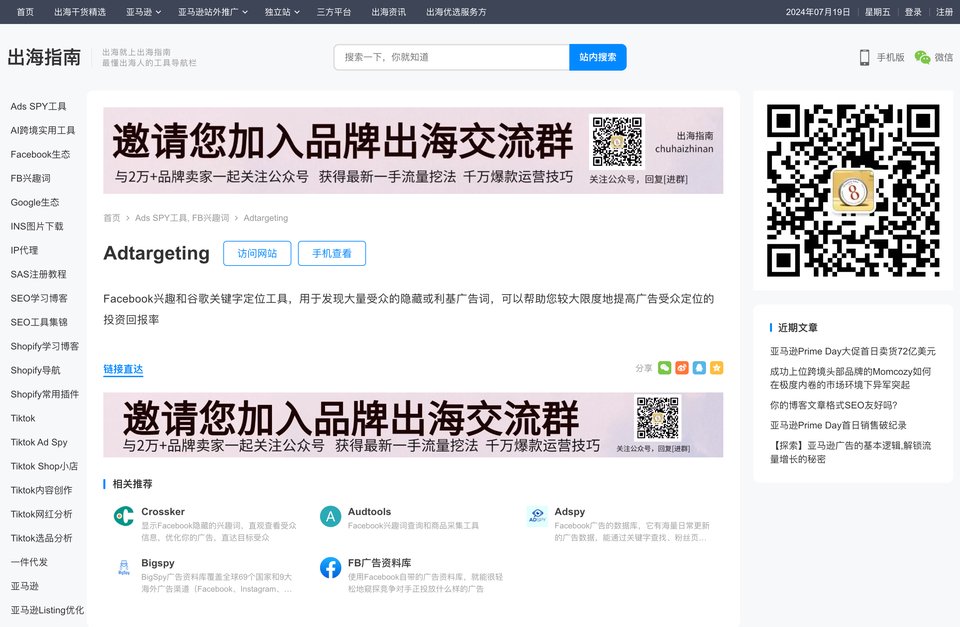Select AI跨境实用工具 in left sidebar
960x627 pixels.
coord(43,130)
